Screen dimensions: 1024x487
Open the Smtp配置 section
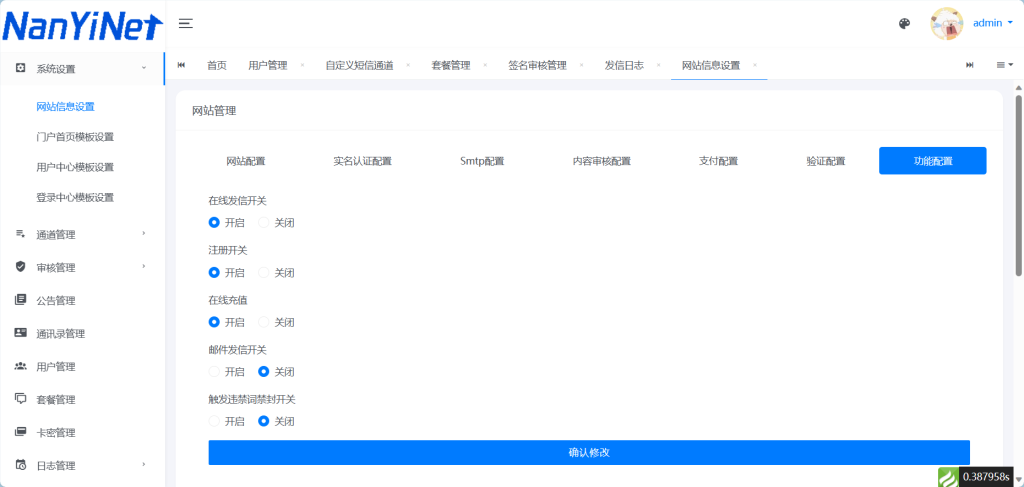point(482,161)
